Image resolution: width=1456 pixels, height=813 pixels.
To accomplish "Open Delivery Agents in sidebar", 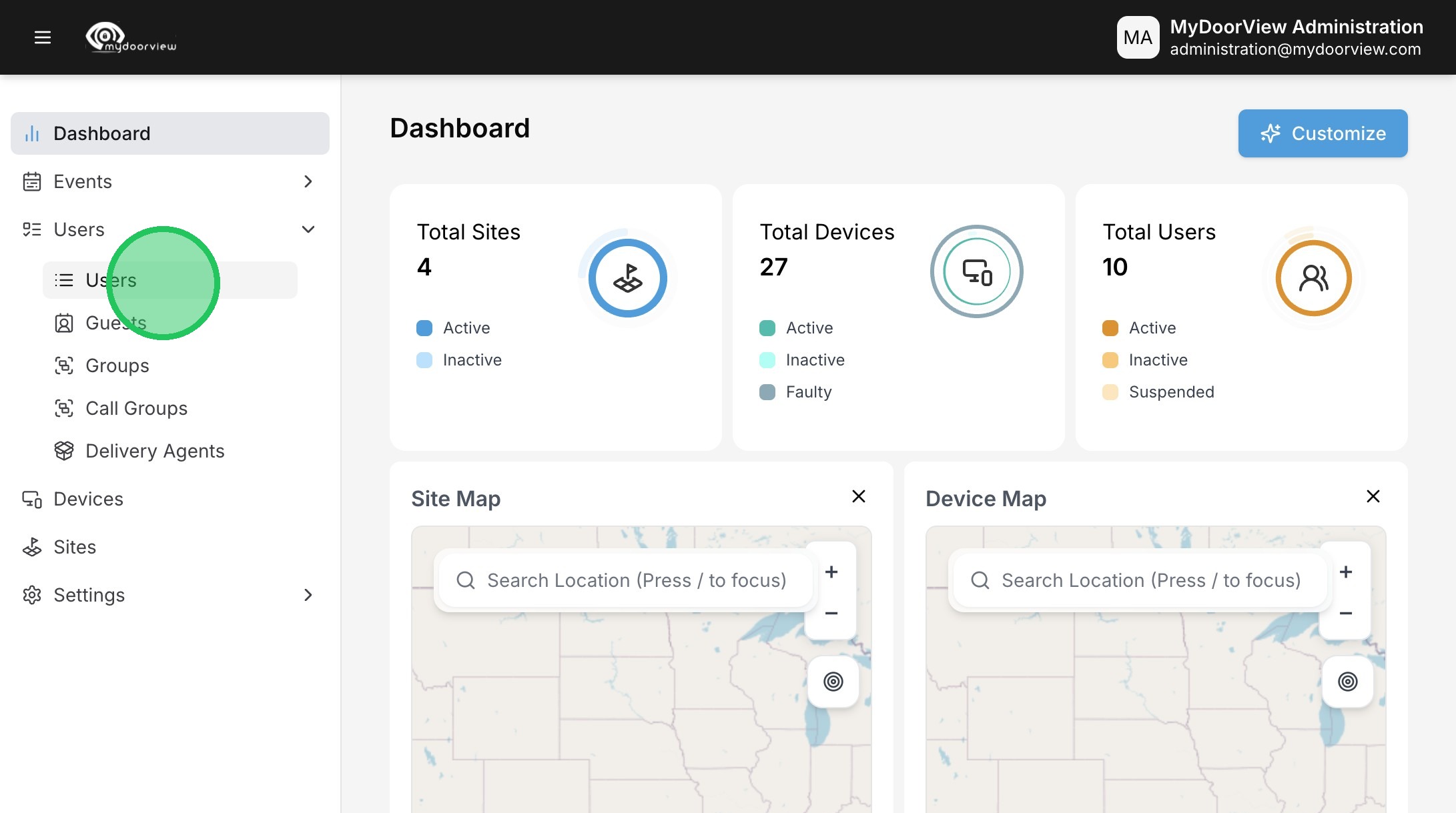I will [155, 451].
